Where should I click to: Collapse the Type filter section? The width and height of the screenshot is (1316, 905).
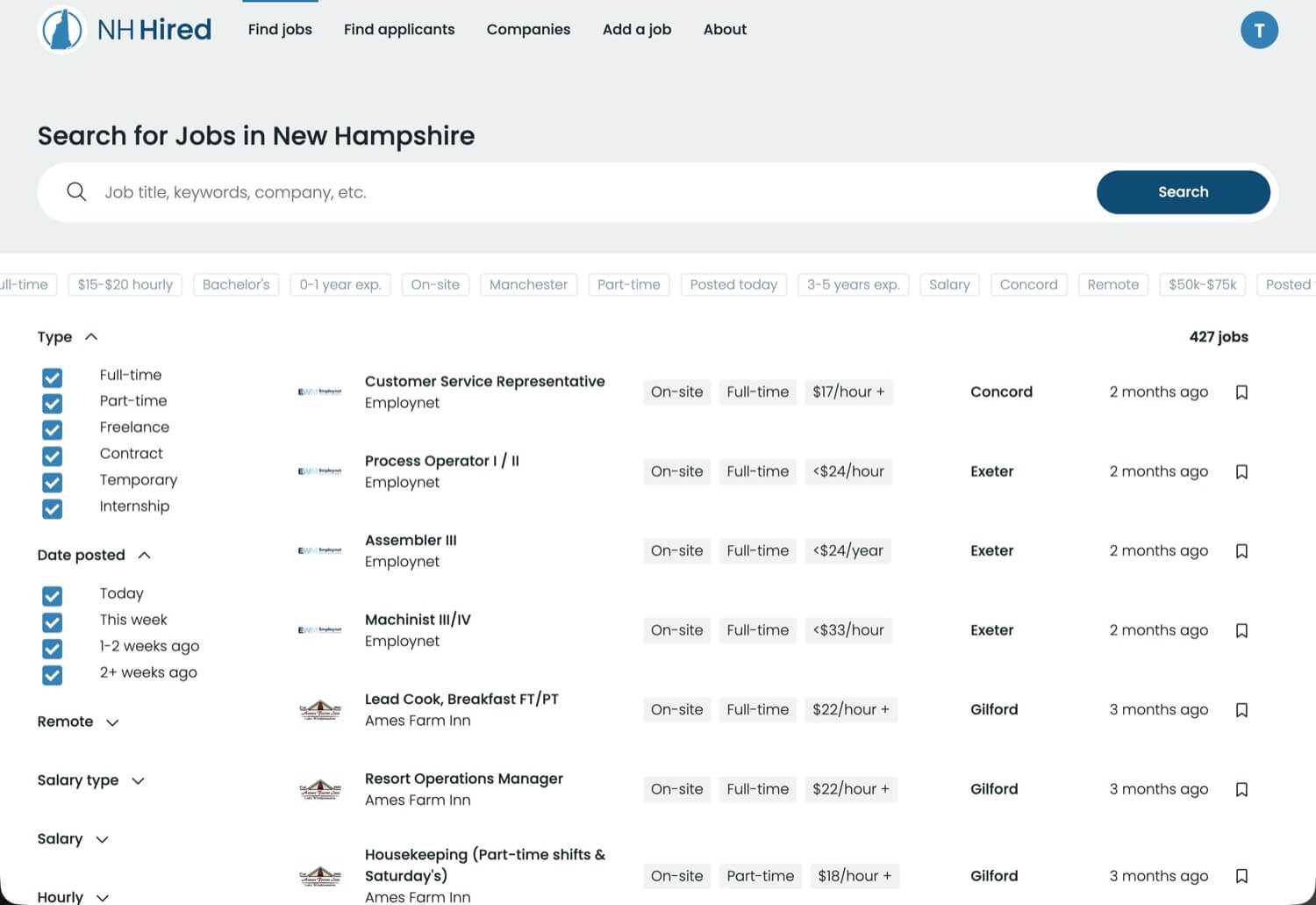(68, 337)
